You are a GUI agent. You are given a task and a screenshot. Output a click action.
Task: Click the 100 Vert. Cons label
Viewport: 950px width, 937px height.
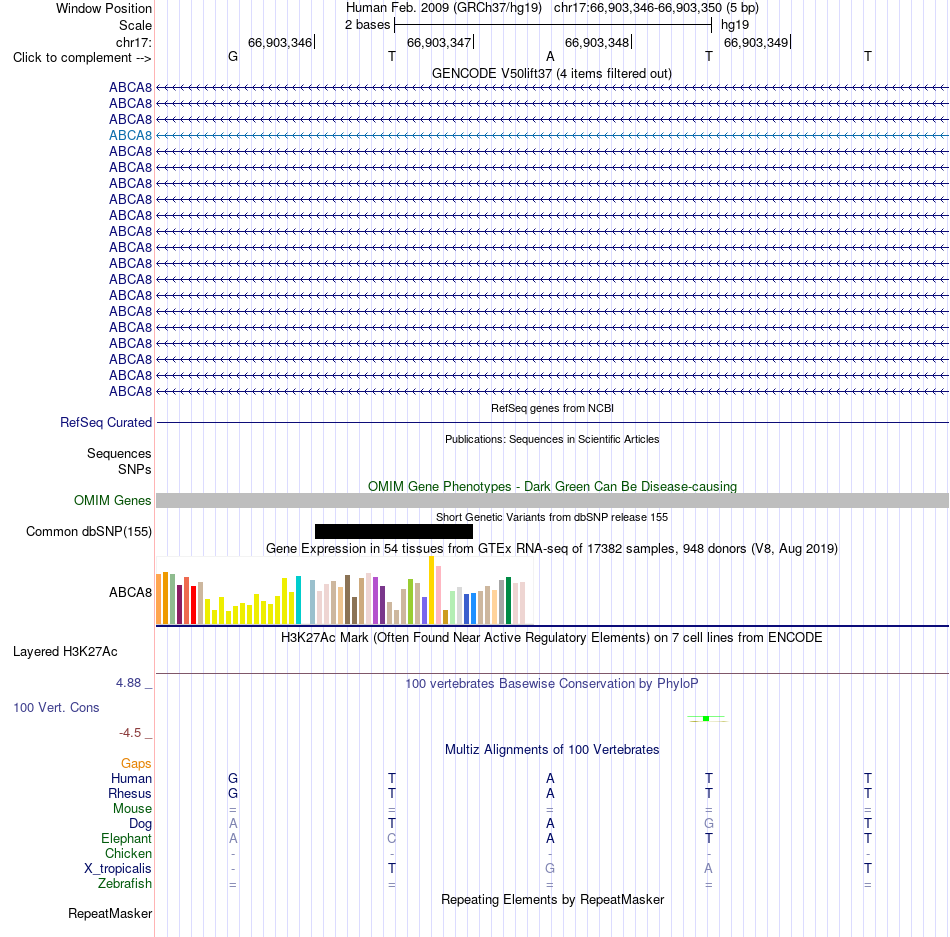coord(56,707)
